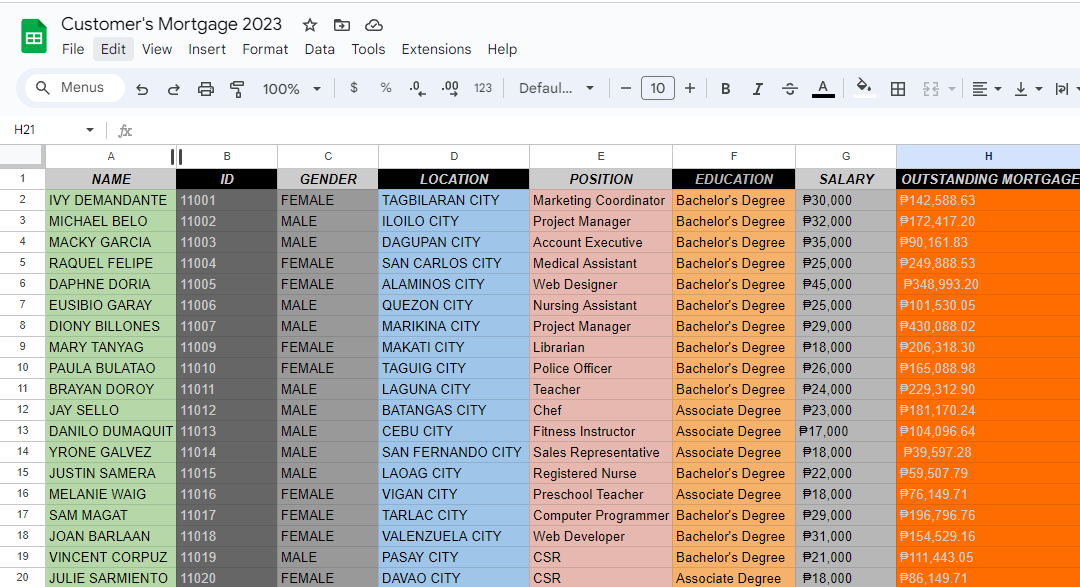Select cell Computer Programmer
Image resolution: width=1080 pixels, height=587 pixels.
point(601,515)
